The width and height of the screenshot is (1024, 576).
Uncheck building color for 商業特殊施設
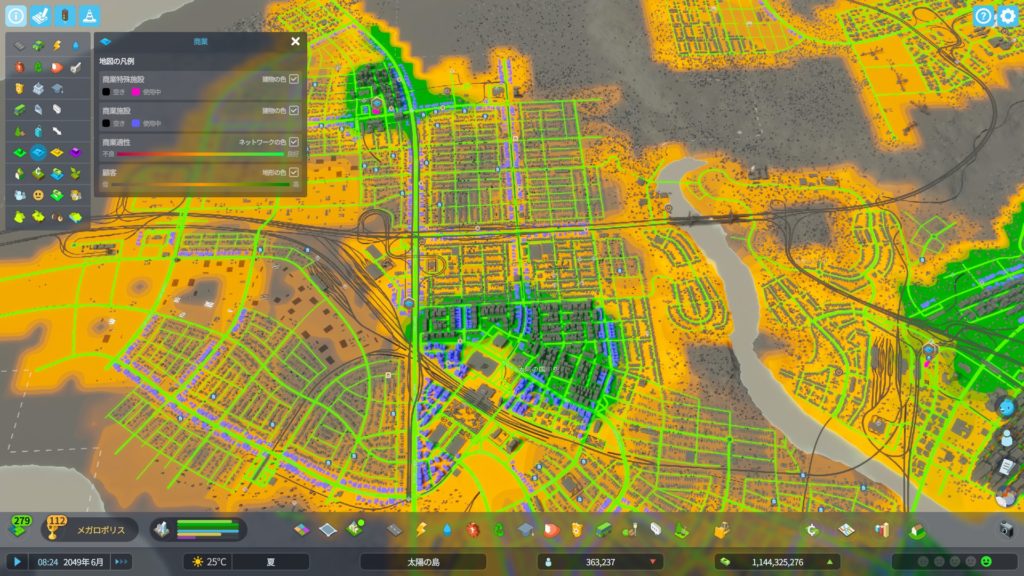pos(294,79)
